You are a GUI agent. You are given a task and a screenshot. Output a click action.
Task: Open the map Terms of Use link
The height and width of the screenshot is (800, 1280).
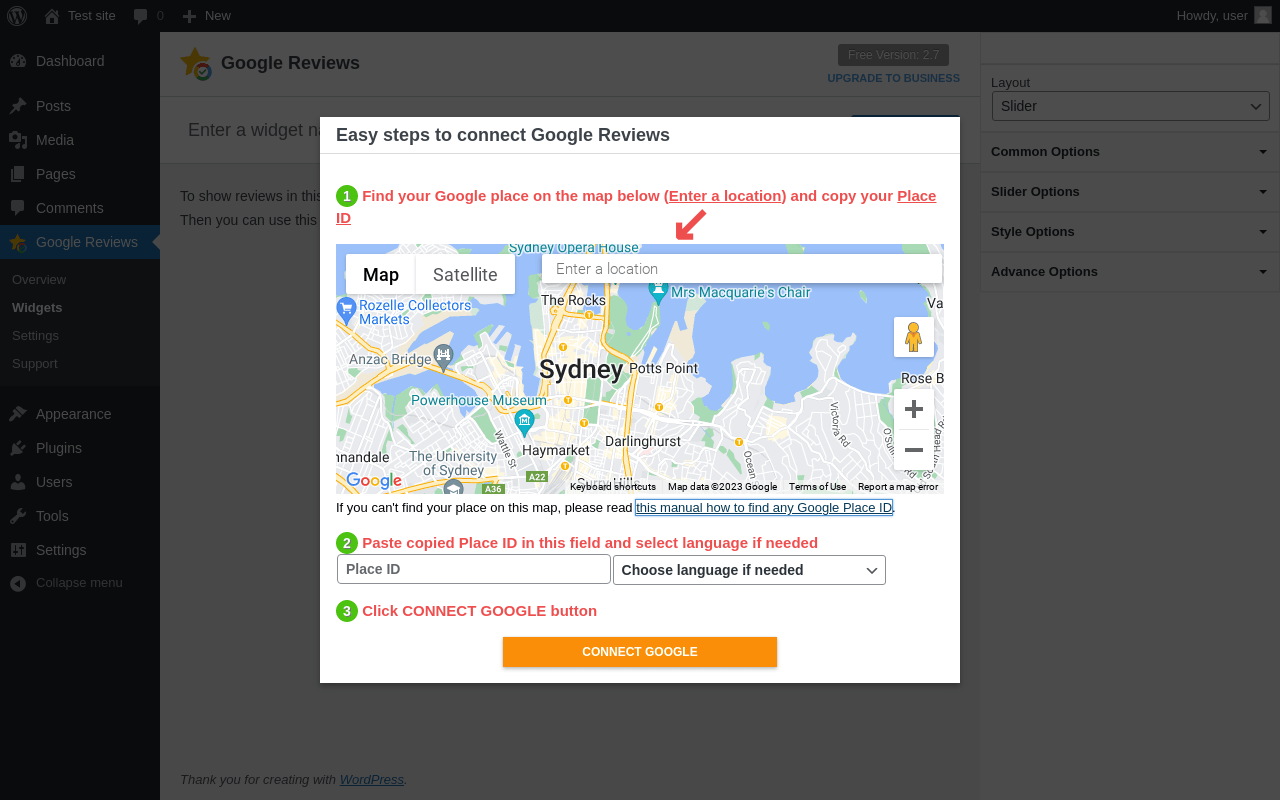[817, 487]
